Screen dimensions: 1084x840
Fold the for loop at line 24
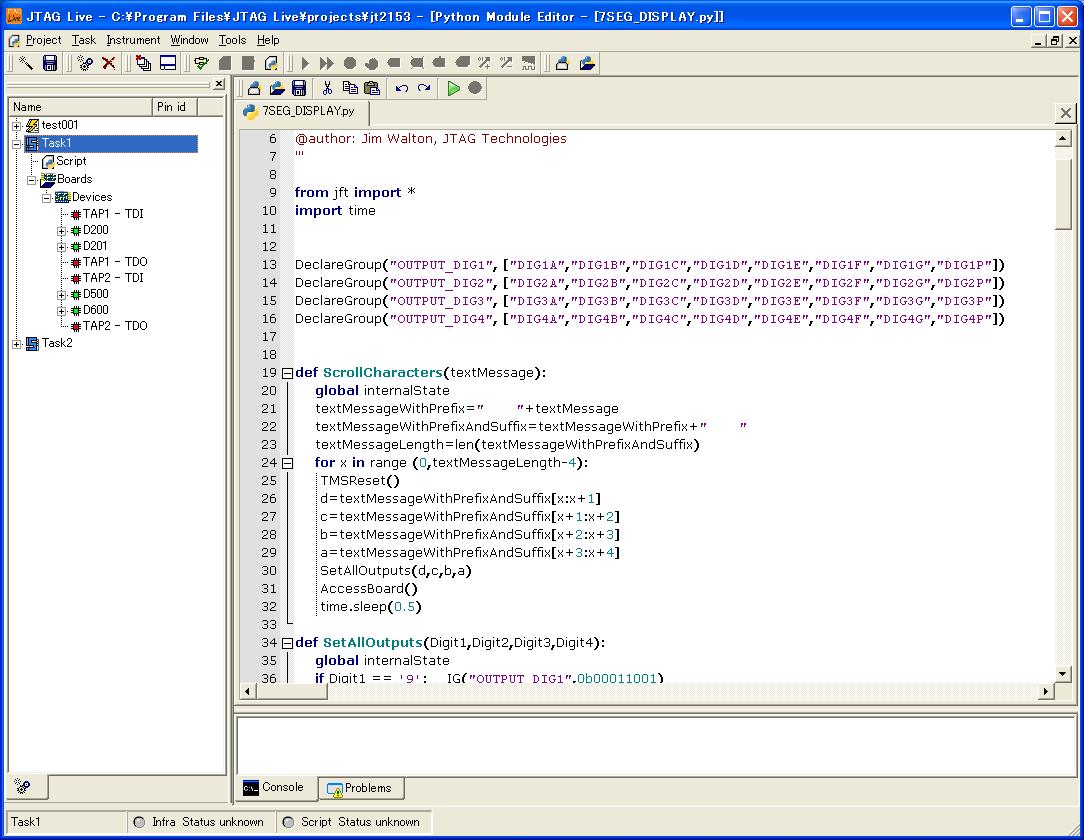(288, 463)
